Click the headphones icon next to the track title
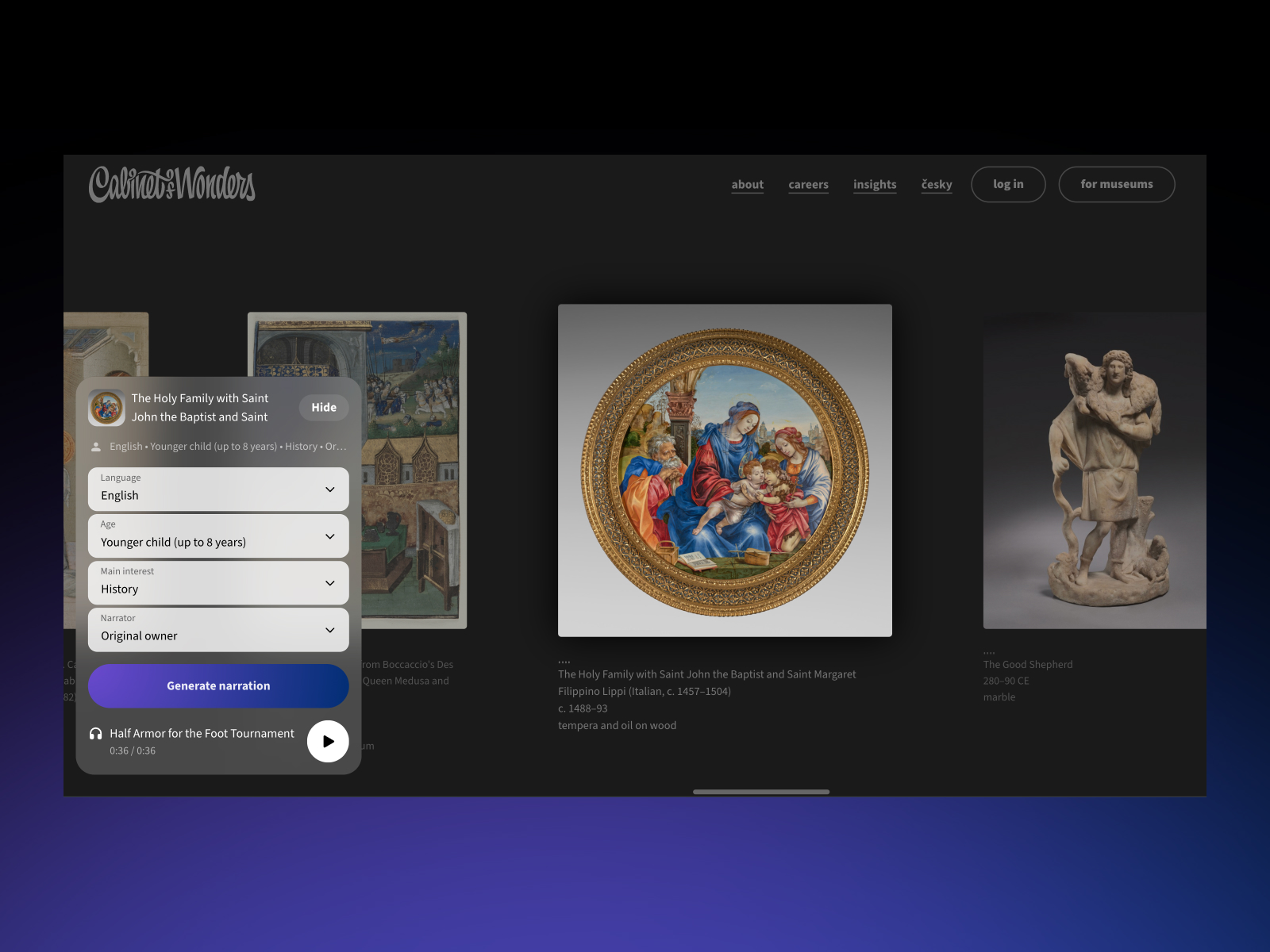Image resolution: width=1270 pixels, height=952 pixels. 96,733
